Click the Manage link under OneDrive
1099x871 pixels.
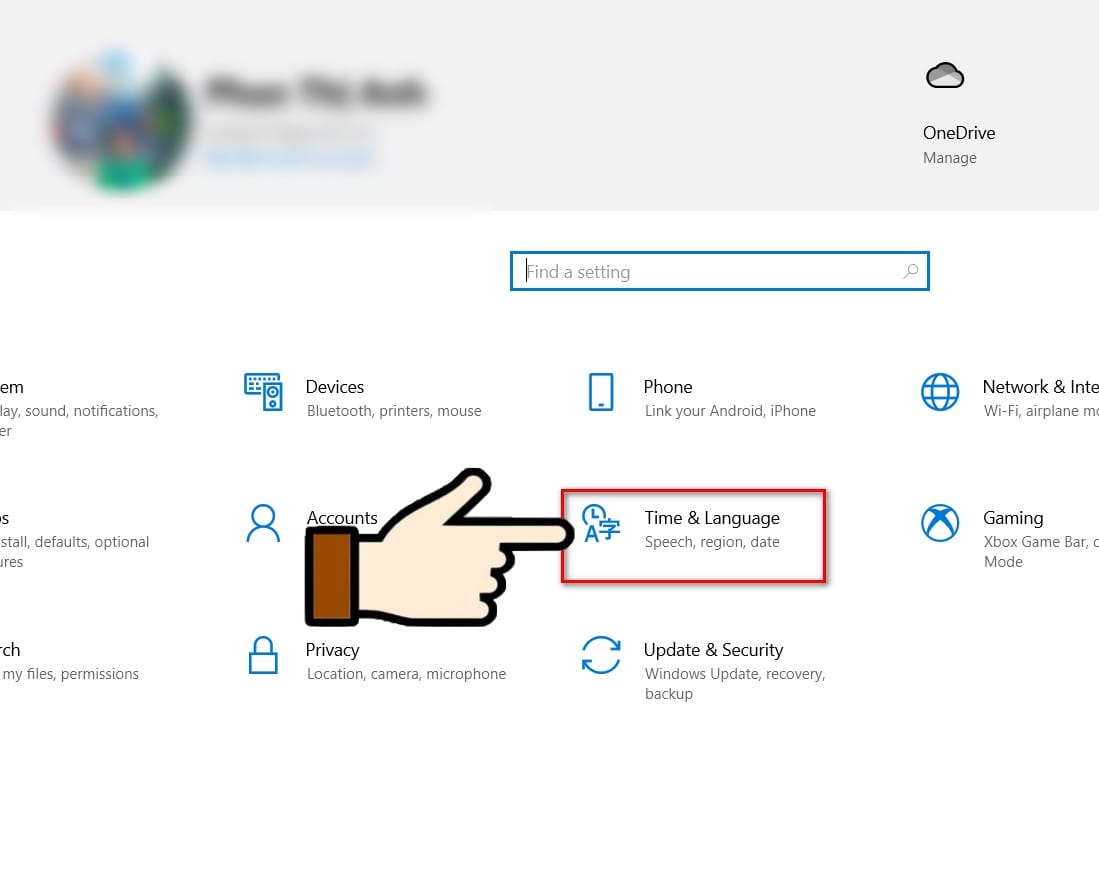(x=949, y=158)
